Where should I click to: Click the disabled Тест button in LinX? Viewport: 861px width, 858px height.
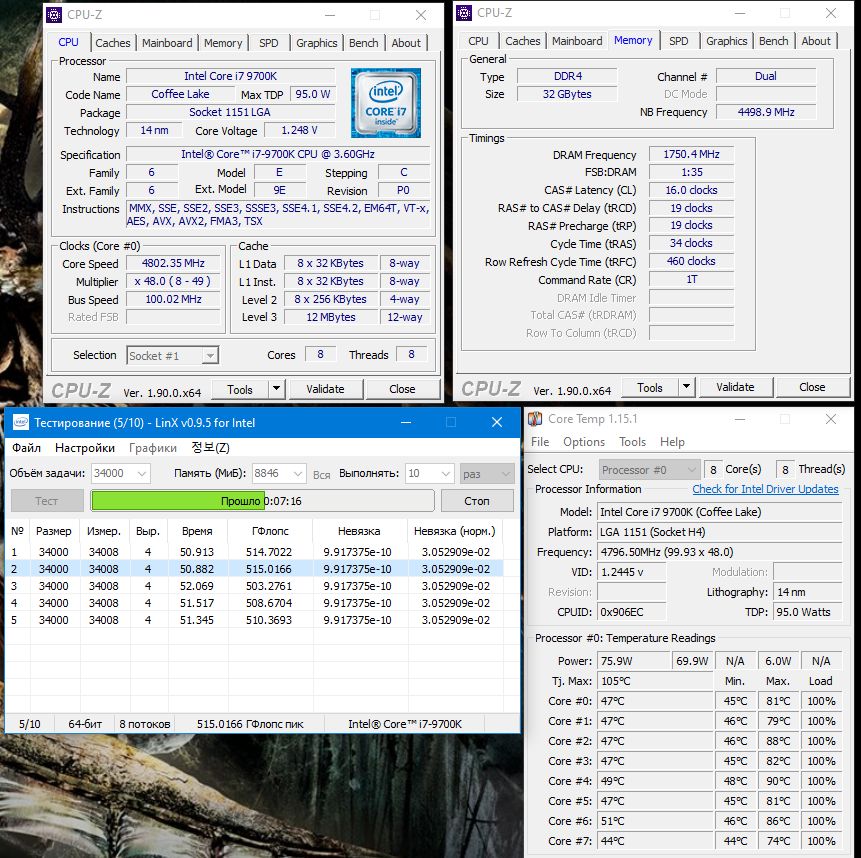click(47, 501)
